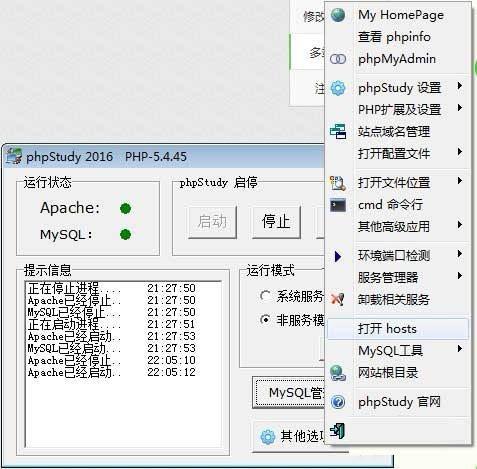Viewport: 477px width, 469px height.
Task: Click the log line Apache已经启动 22:05:12
Action: 112,372
